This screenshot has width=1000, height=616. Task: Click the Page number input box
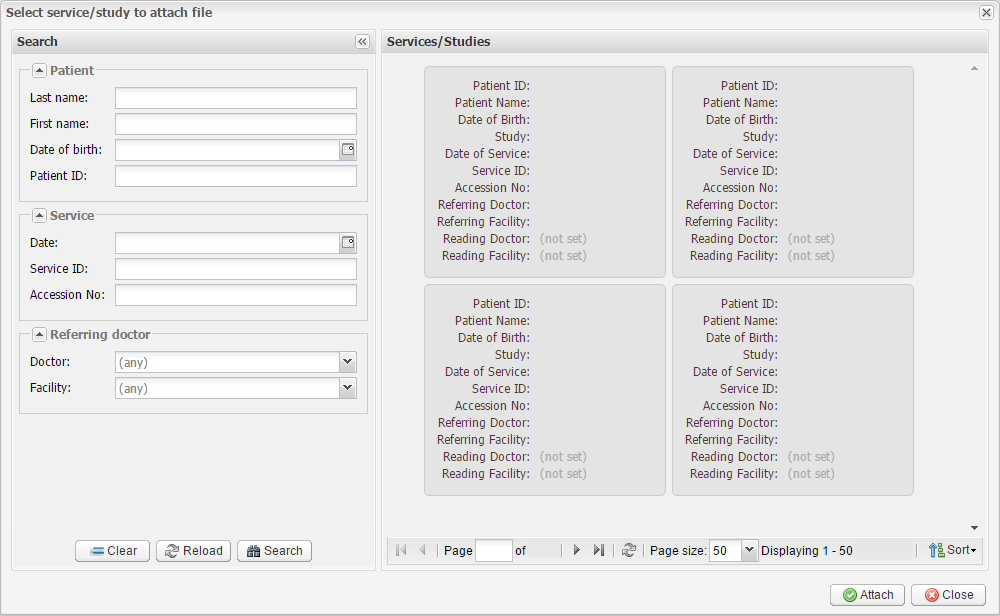pyautogui.click(x=494, y=550)
